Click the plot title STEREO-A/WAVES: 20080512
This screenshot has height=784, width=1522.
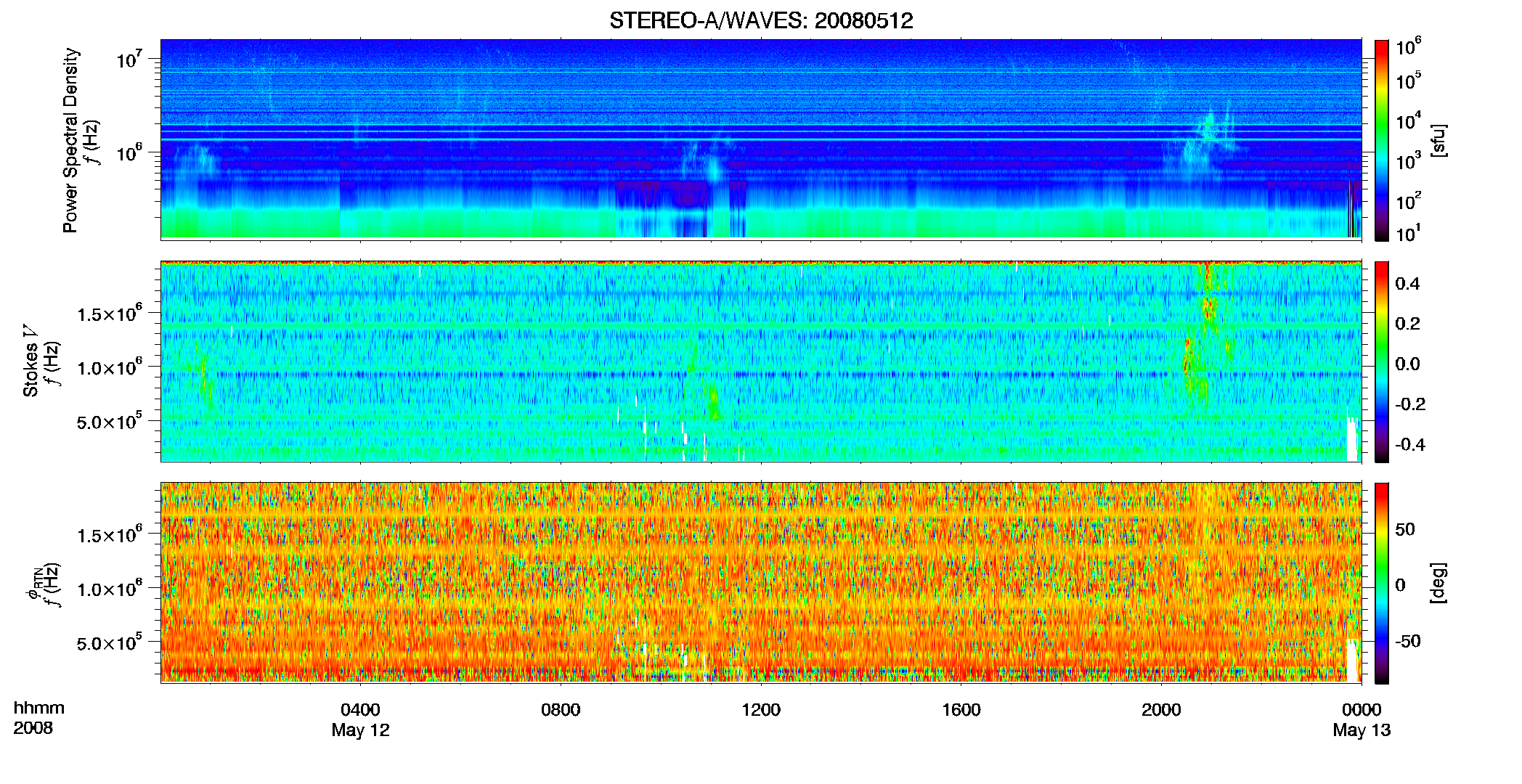761,20
